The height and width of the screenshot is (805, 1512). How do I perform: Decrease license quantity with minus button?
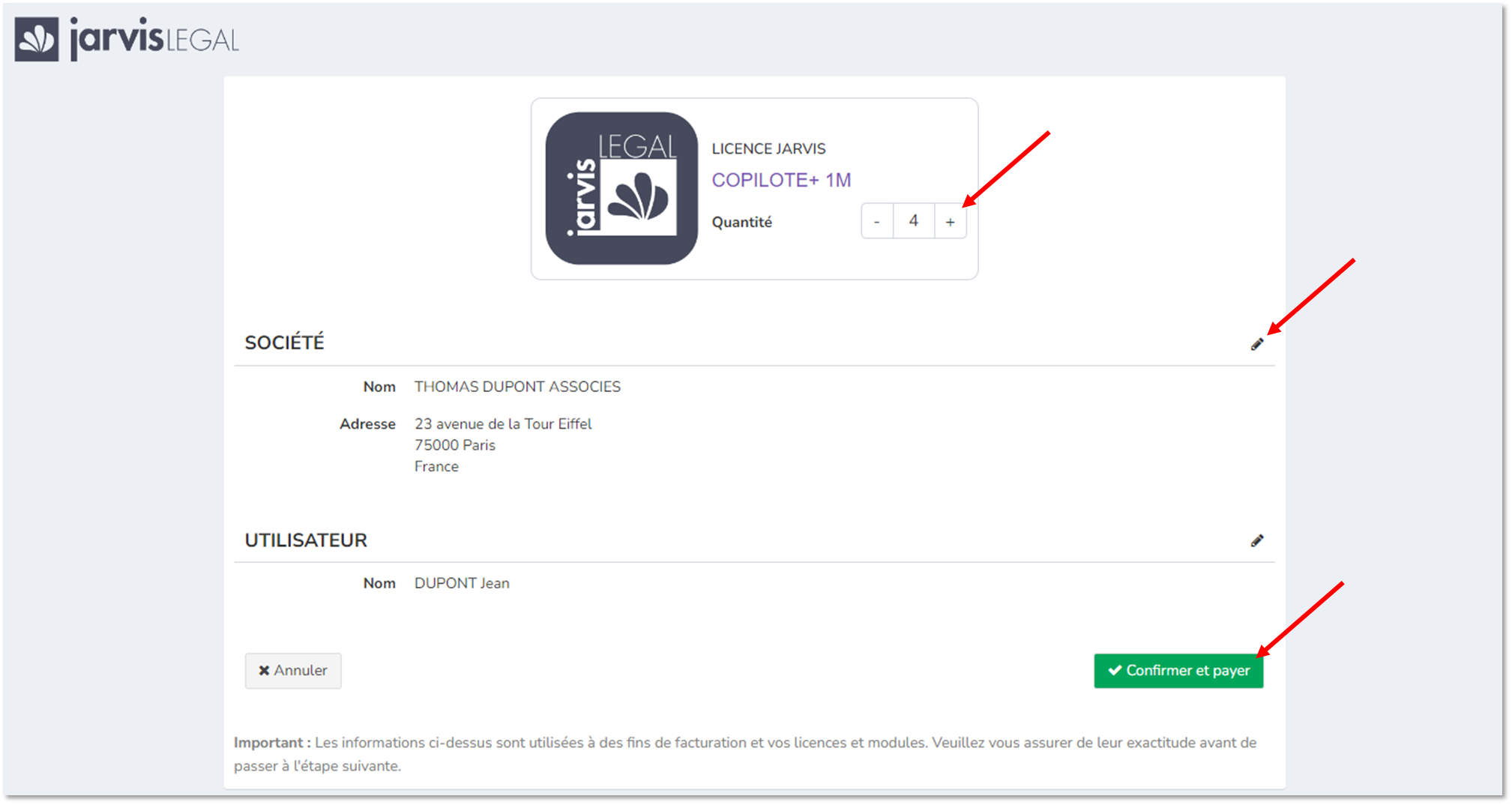pos(877,221)
